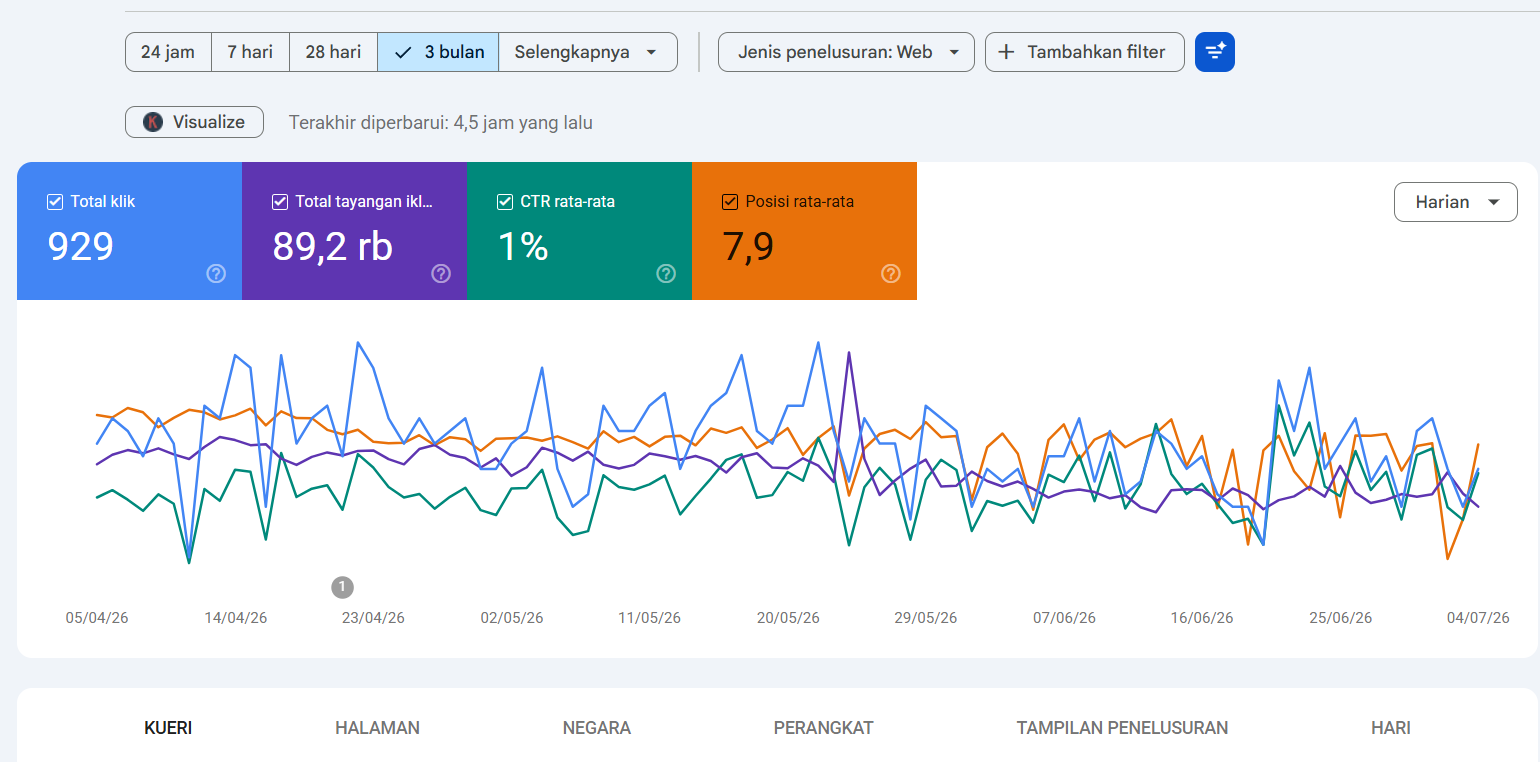Open Jenis penelusuran: Web dropdown

pyautogui.click(x=846, y=52)
